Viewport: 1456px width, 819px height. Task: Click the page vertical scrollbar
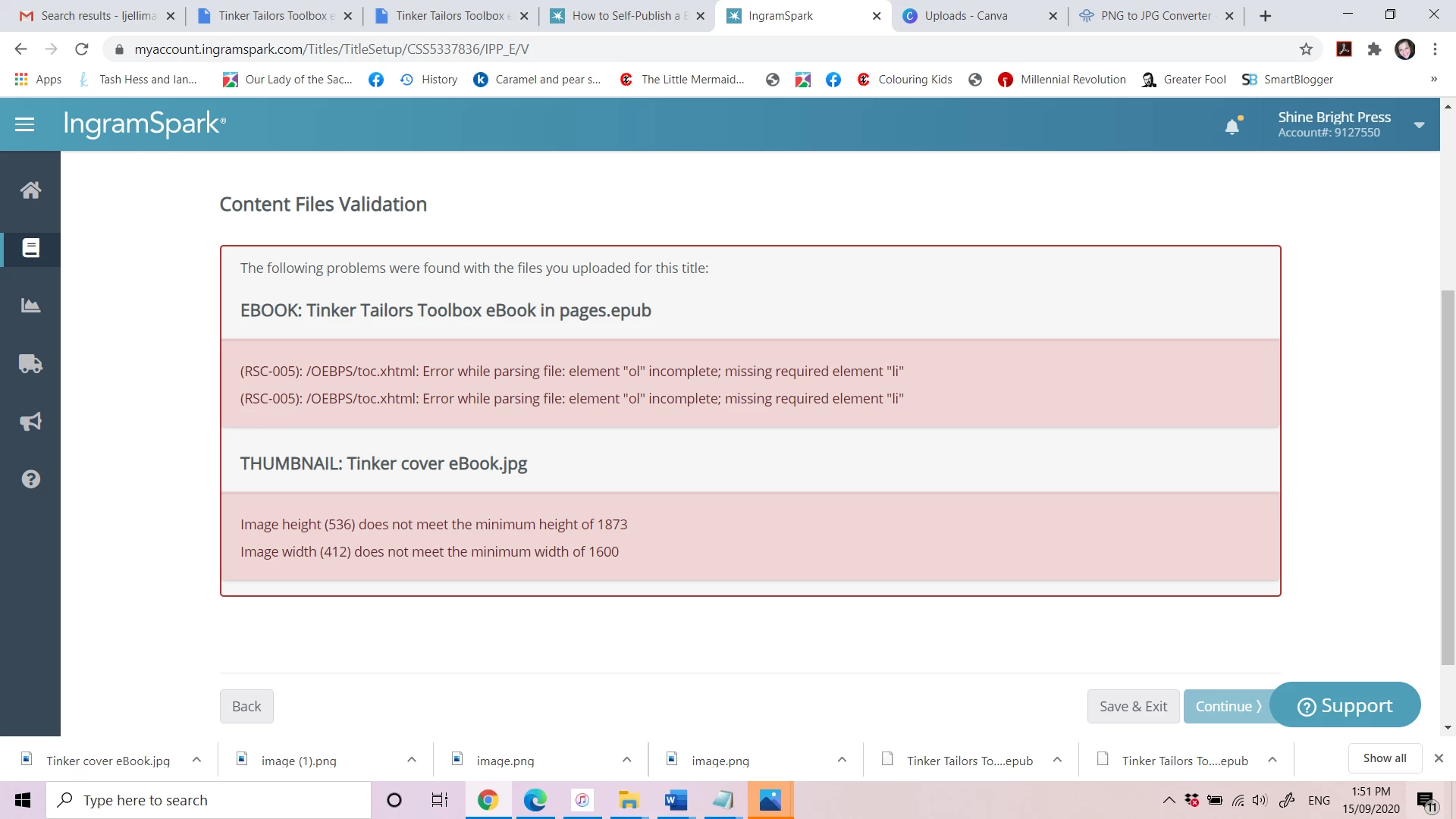(x=1448, y=478)
